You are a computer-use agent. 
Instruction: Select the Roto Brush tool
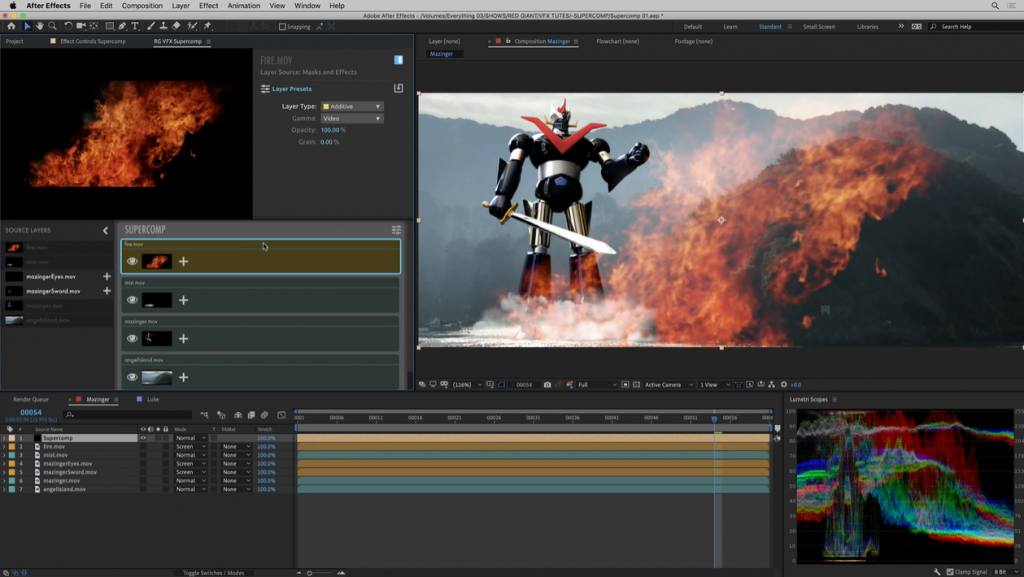click(192, 26)
